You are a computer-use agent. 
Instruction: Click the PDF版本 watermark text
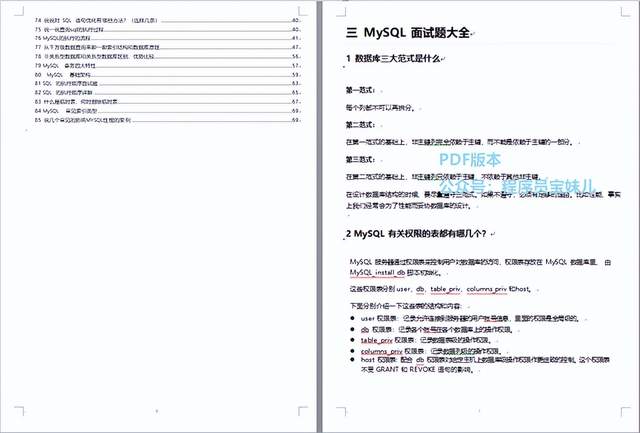470,160
